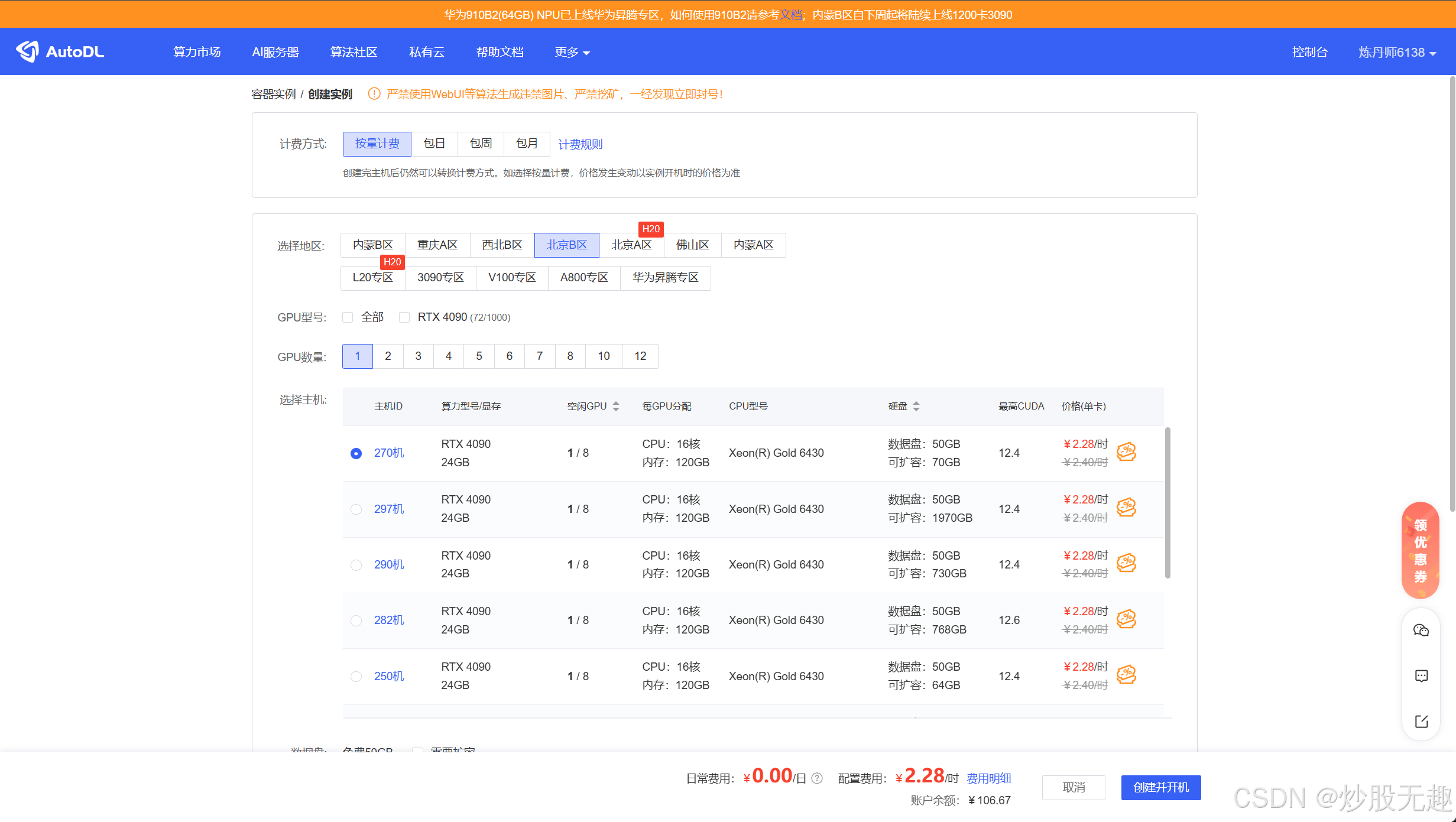Image resolution: width=1456 pixels, height=822 pixels.
Task: Open host link 282机
Action: (389, 620)
